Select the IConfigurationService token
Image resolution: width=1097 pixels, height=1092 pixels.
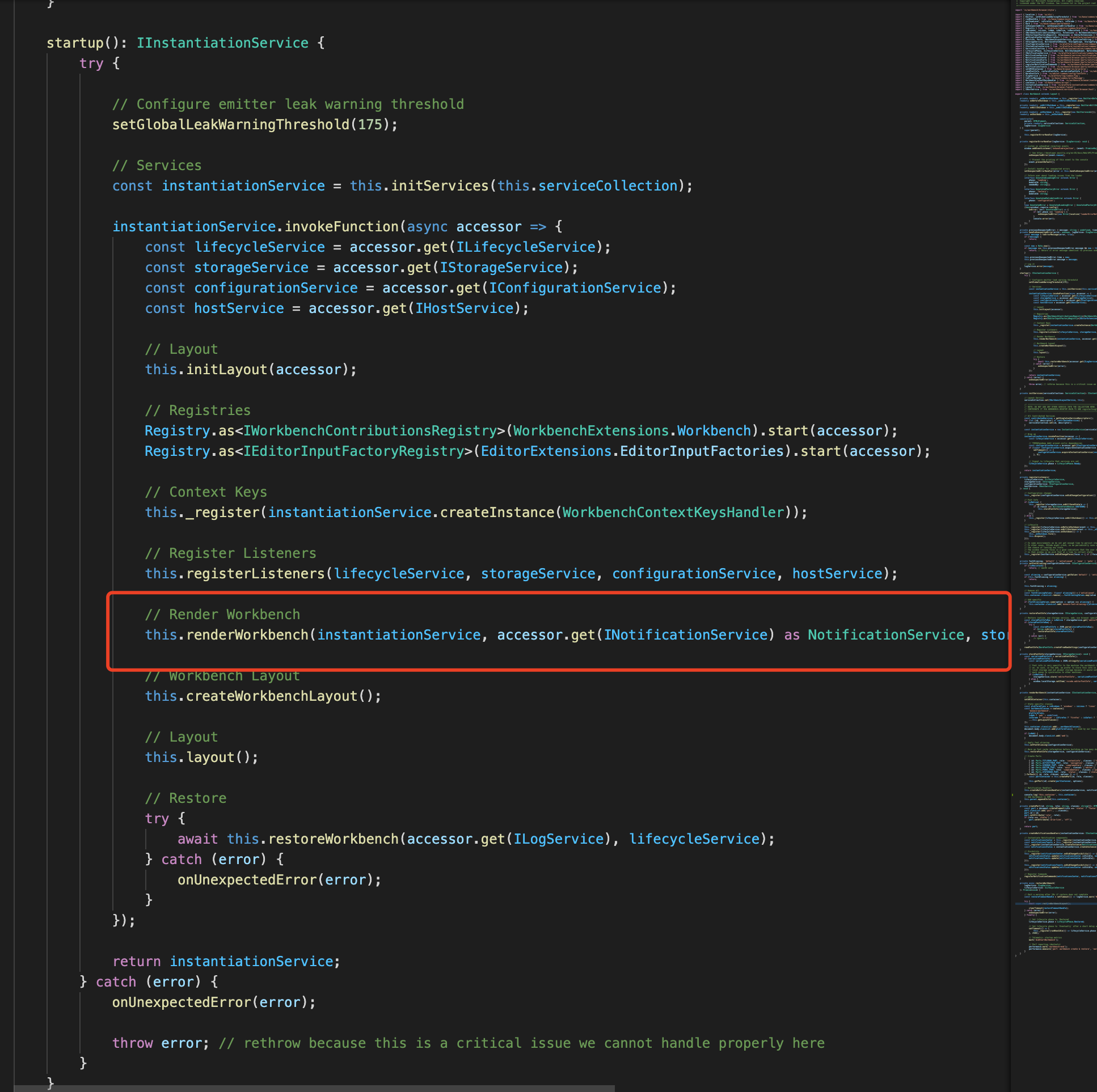pyautogui.click(x=575, y=289)
